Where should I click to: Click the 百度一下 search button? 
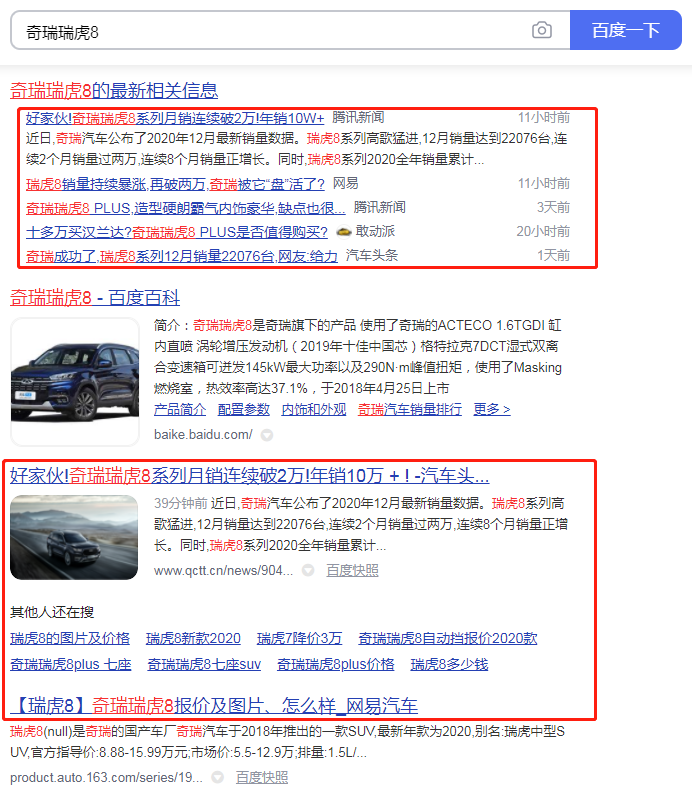626,30
